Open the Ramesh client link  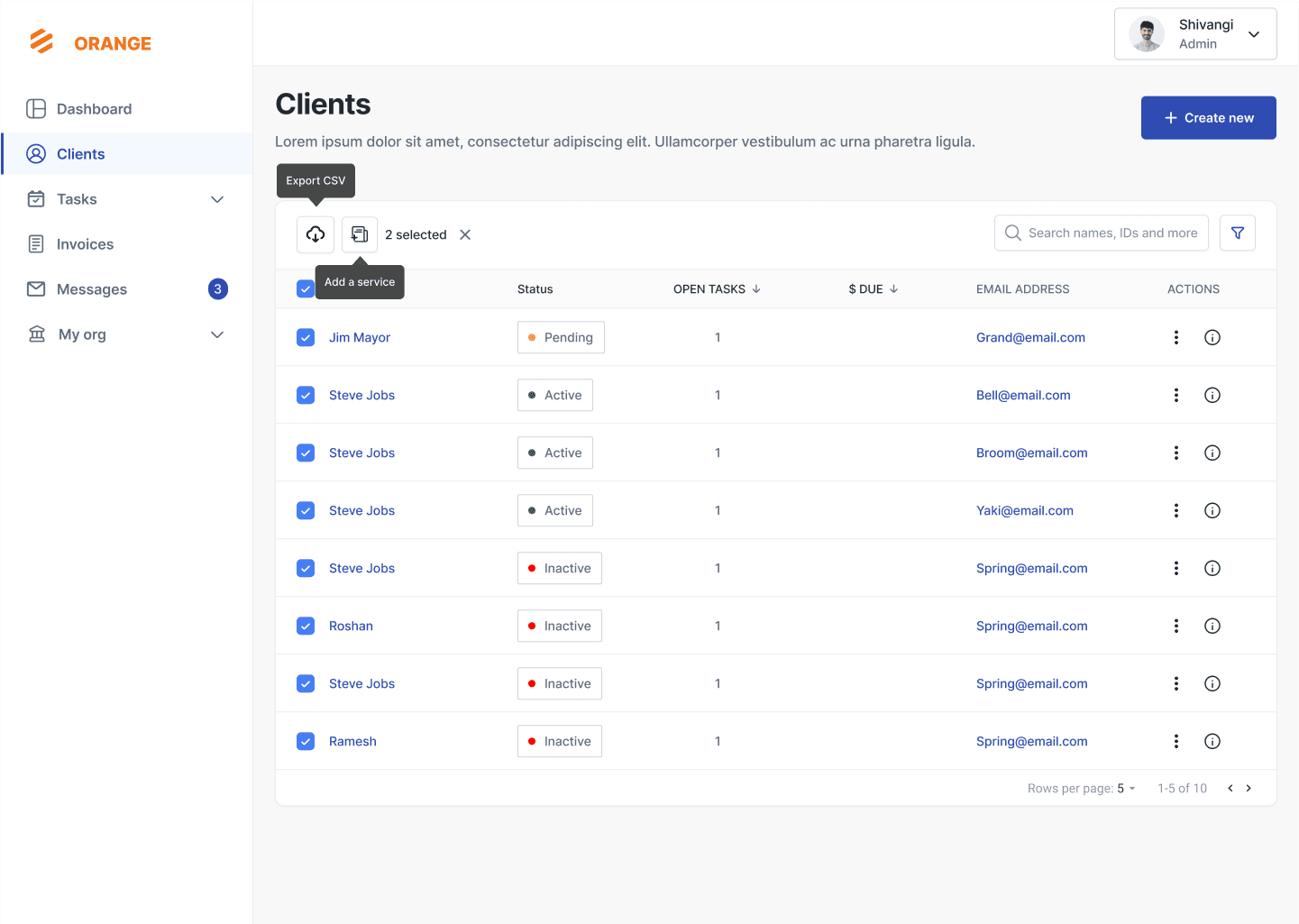click(352, 741)
